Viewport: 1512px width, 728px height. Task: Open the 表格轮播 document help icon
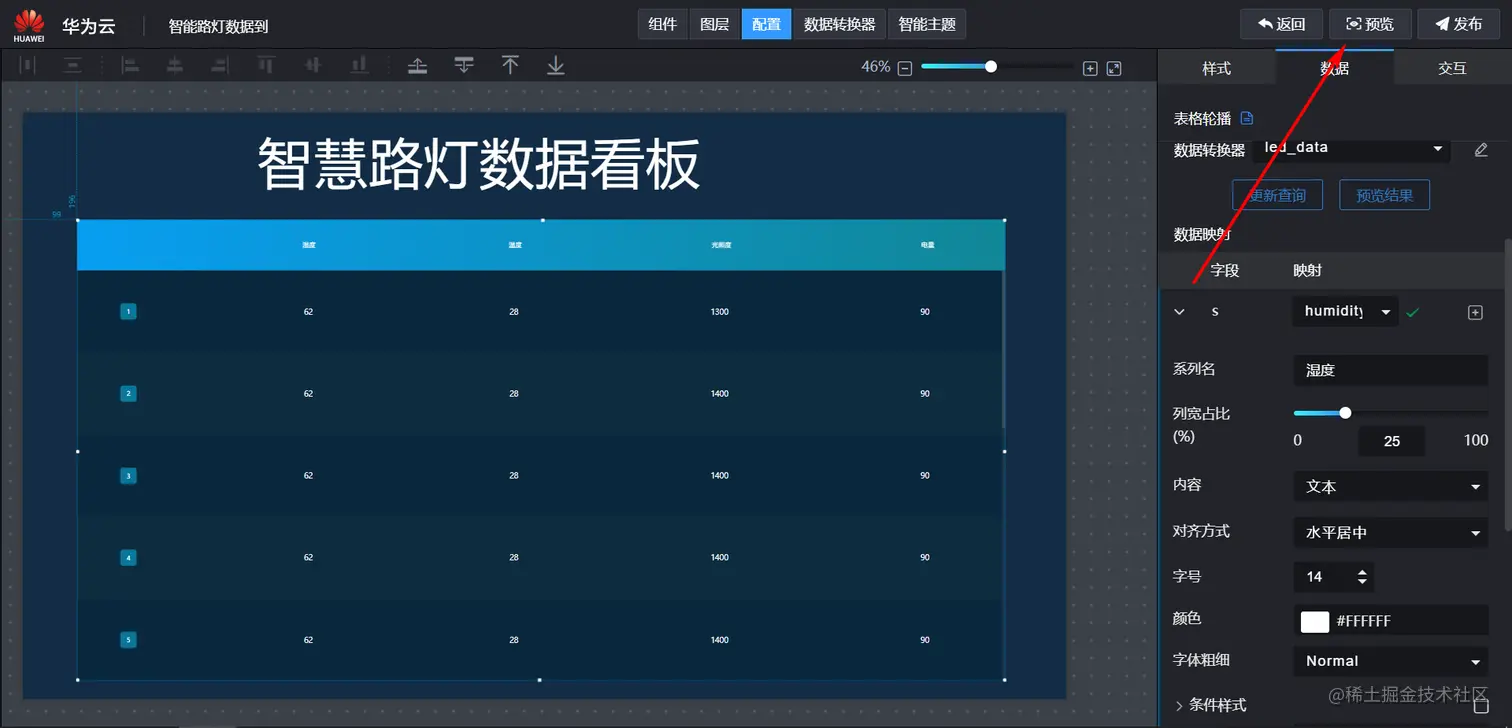[1247, 118]
